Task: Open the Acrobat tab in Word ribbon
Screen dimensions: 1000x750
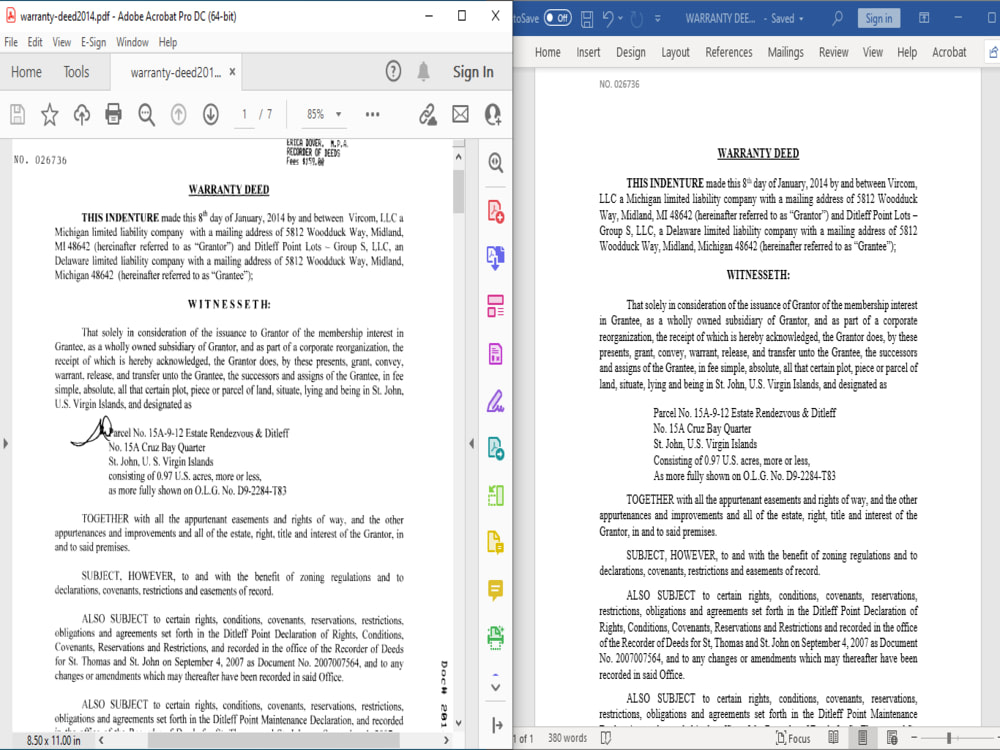Action: (x=949, y=52)
